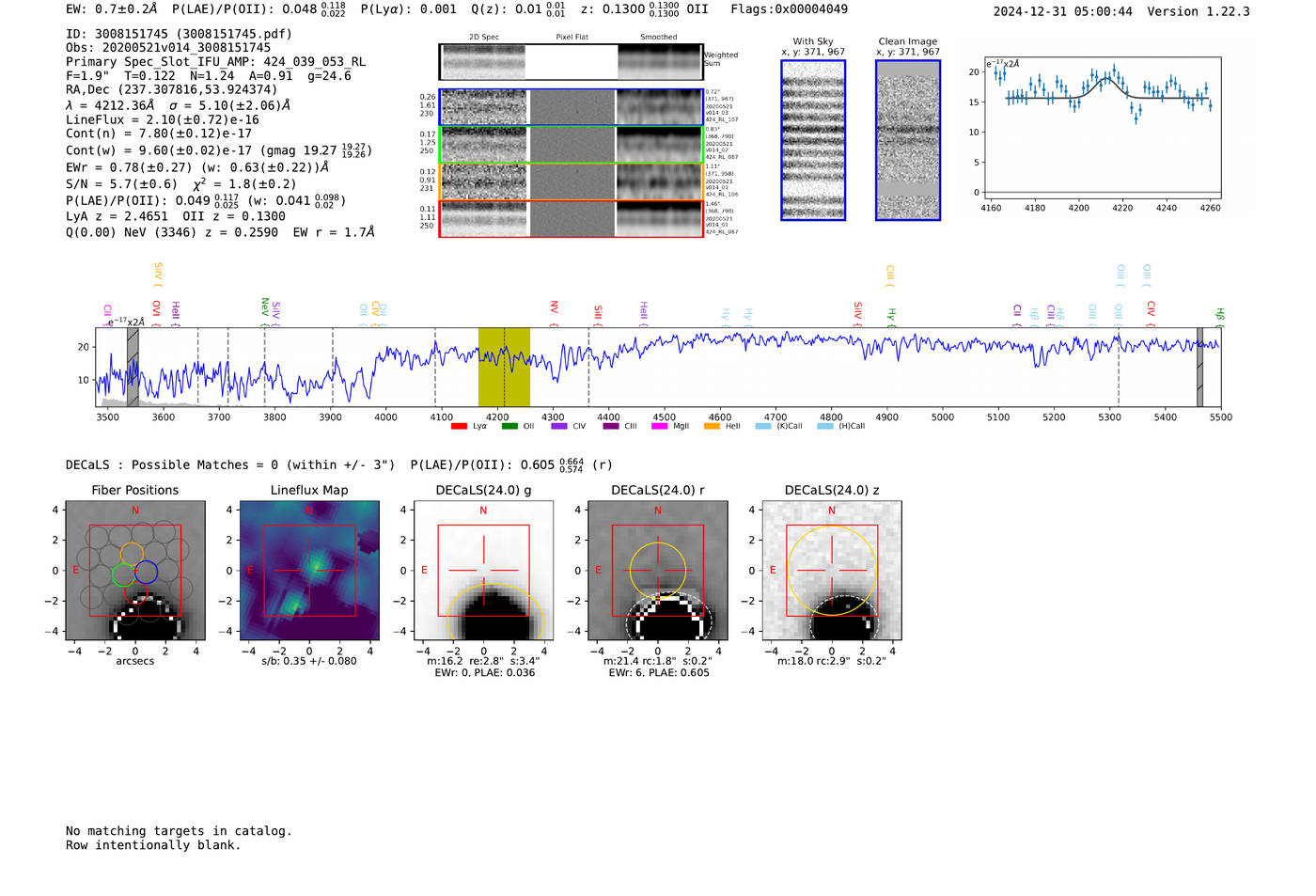Click the Version 1.22.3 text
The width and height of the screenshot is (1316, 896).
[1198, 11]
